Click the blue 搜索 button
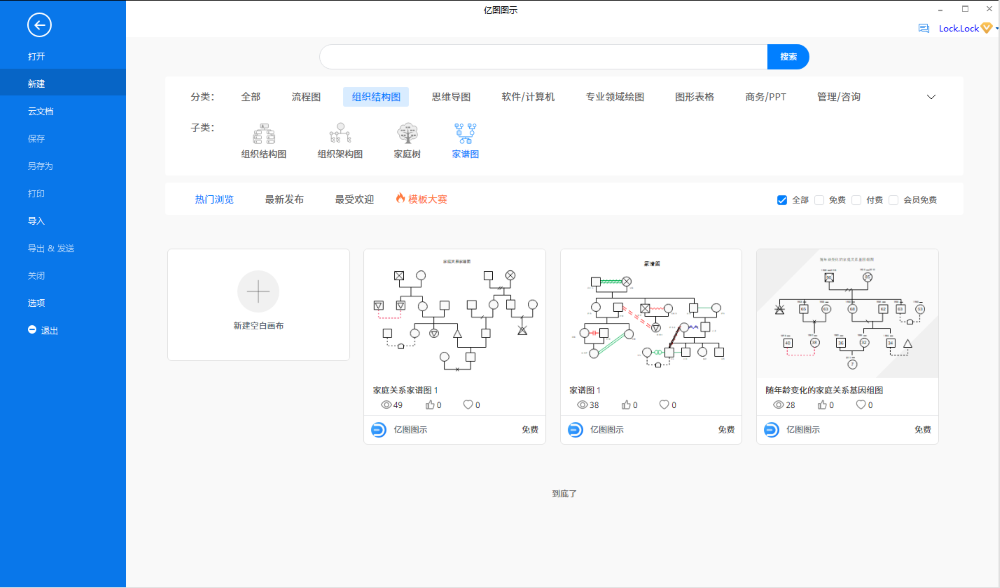Viewport: 1000px width, 588px height. (x=788, y=57)
